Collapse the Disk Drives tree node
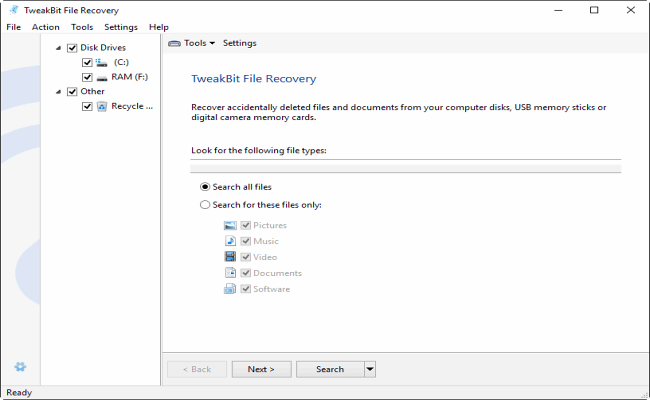650x400 pixels. click(x=58, y=48)
